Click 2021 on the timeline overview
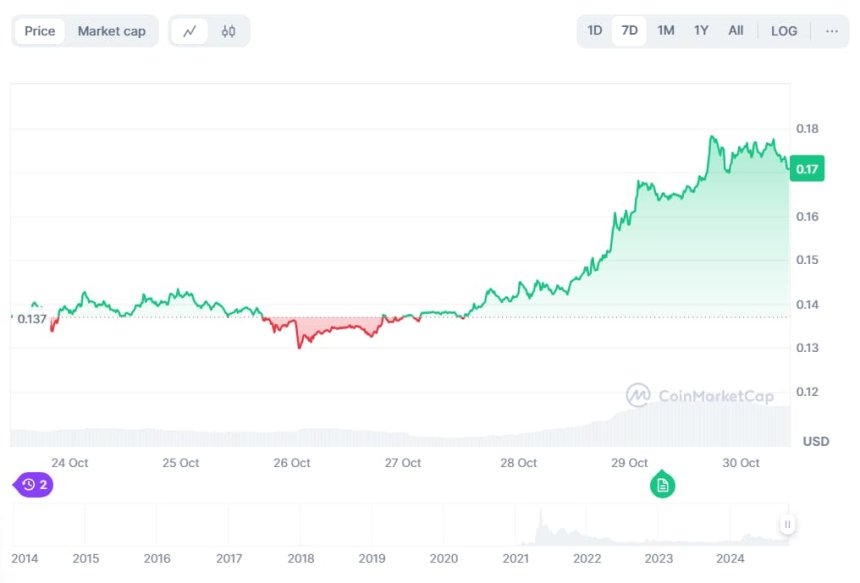This screenshot has height=583, width=860. click(x=515, y=558)
